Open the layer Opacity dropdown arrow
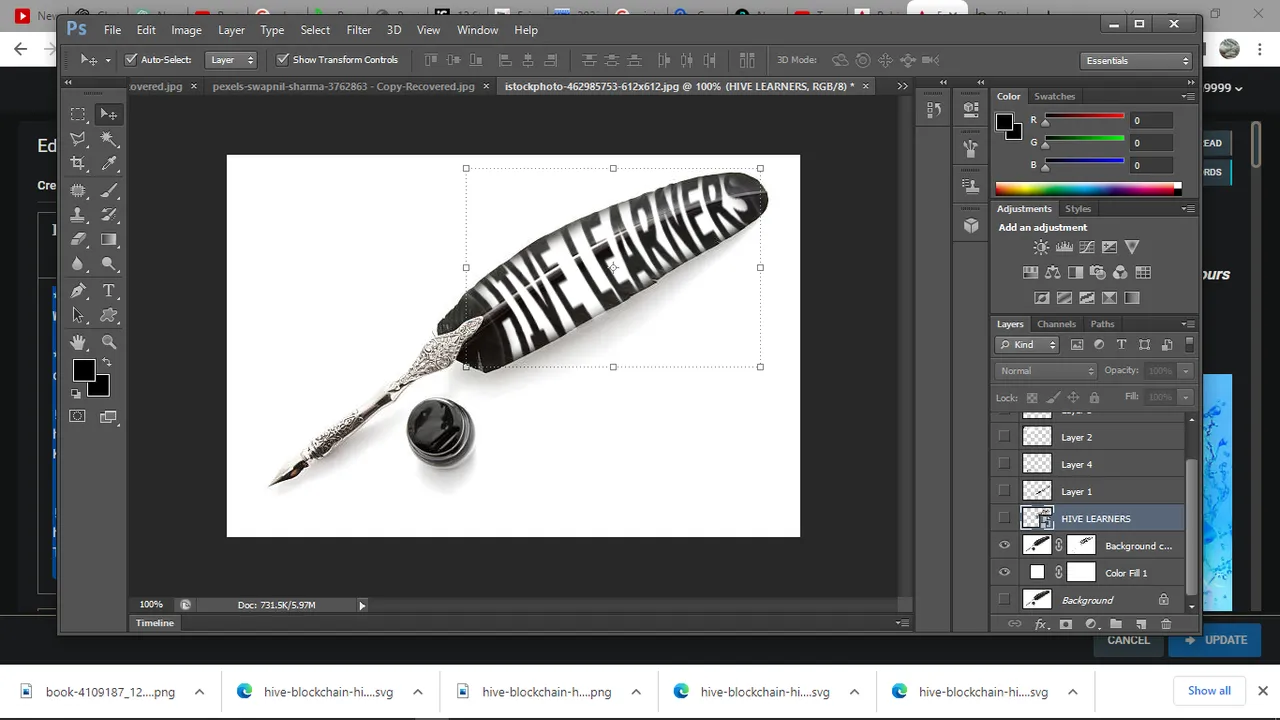This screenshot has height=720, width=1280. (x=1185, y=371)
